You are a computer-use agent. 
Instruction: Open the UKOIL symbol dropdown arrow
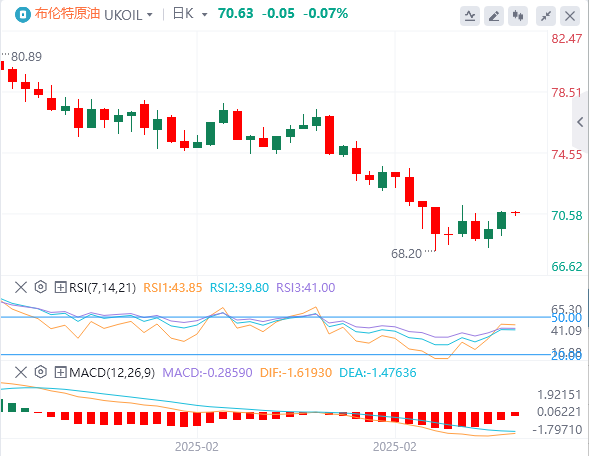pyautogui.click(x=150, y=15)
